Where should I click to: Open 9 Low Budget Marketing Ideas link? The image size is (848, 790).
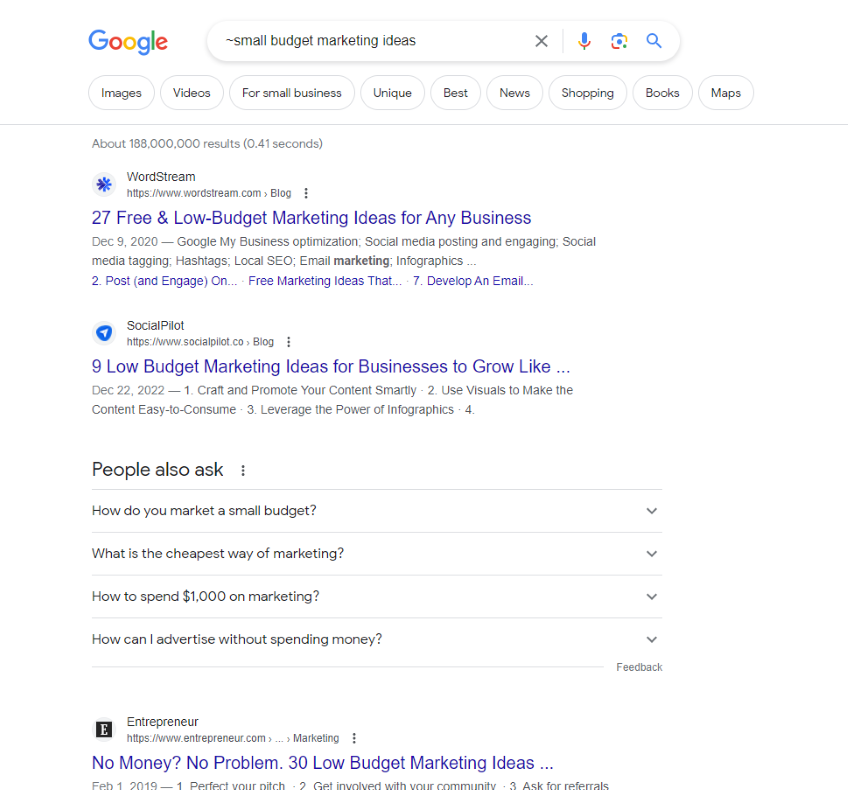[330, 367]
